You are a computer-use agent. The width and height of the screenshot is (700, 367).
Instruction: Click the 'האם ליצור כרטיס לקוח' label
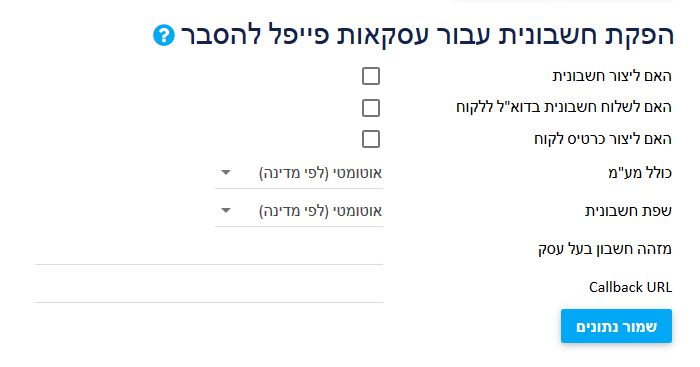click(x=603, y=139)
